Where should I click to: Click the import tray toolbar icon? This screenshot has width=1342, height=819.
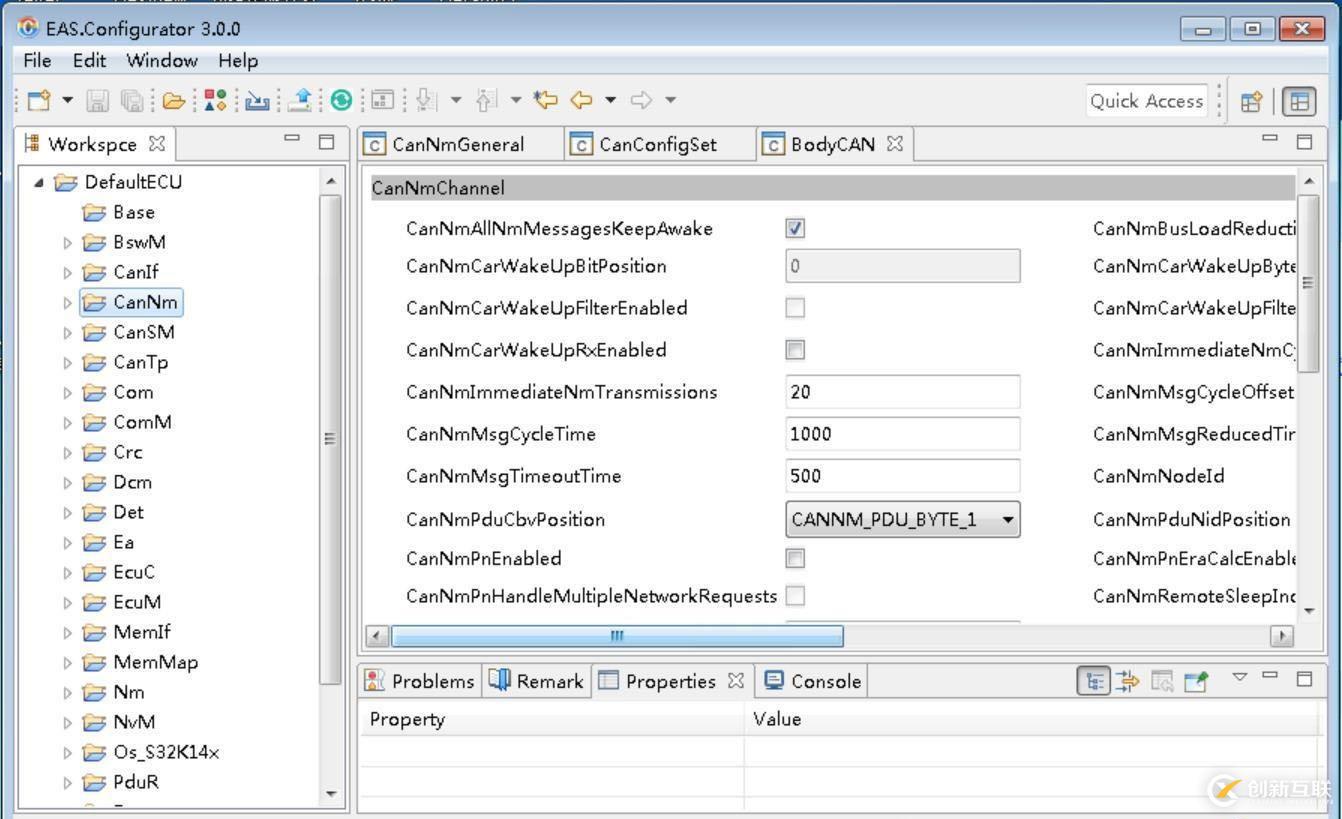pyautogui.click(x=257, y=100)
